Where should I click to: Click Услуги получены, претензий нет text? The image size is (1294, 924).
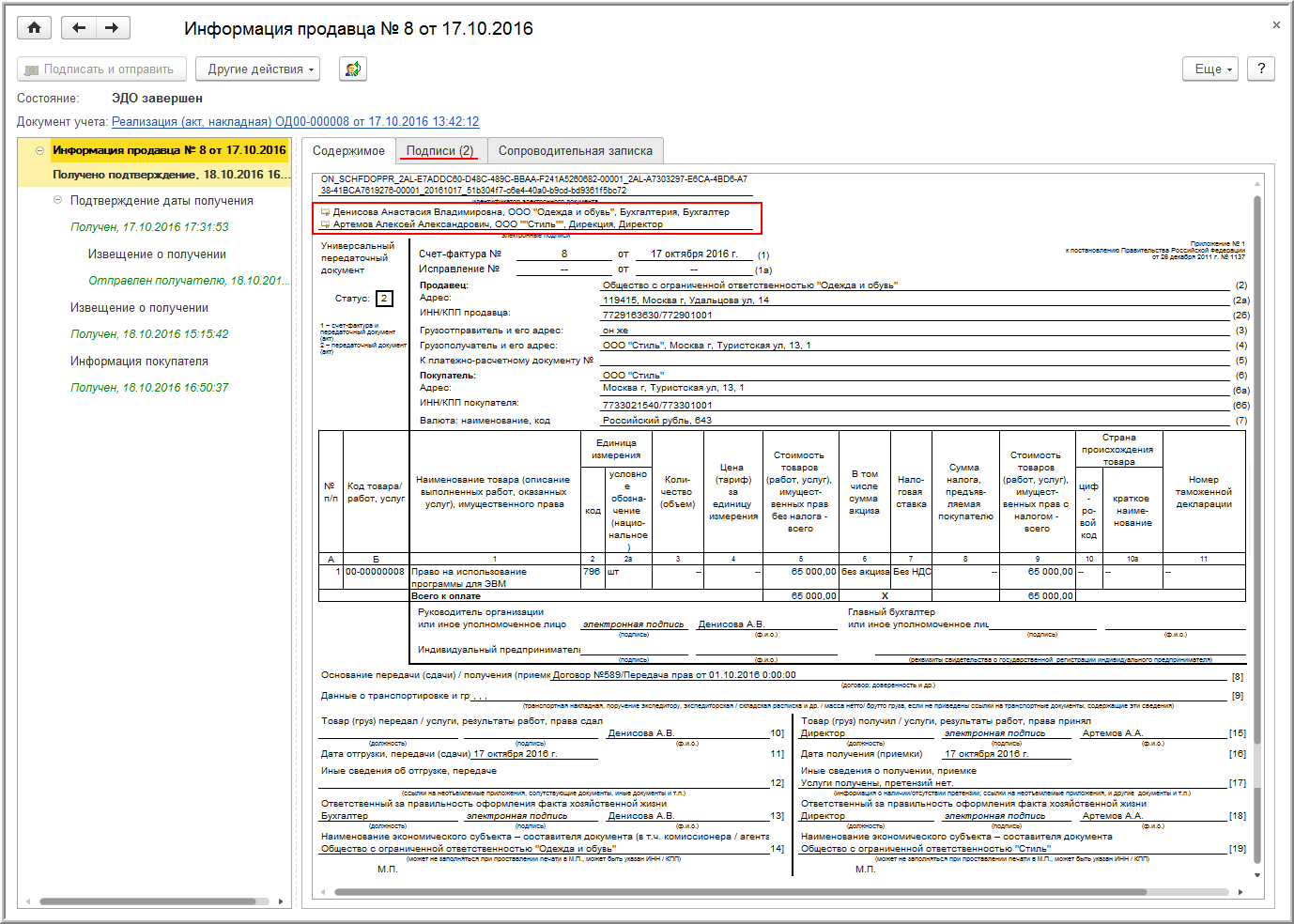(x=876, y=783)
